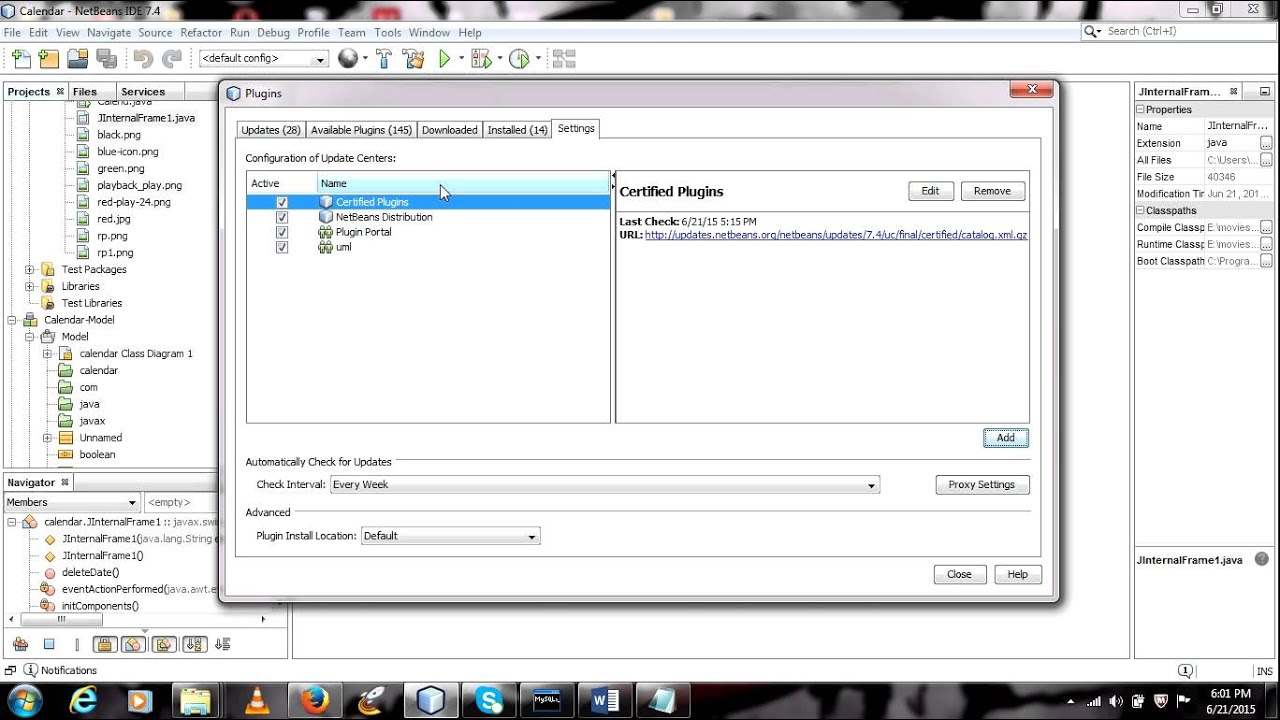Click the Add update center button
Viewport: 1280px width, 720px height.
tap(1005, 438)
